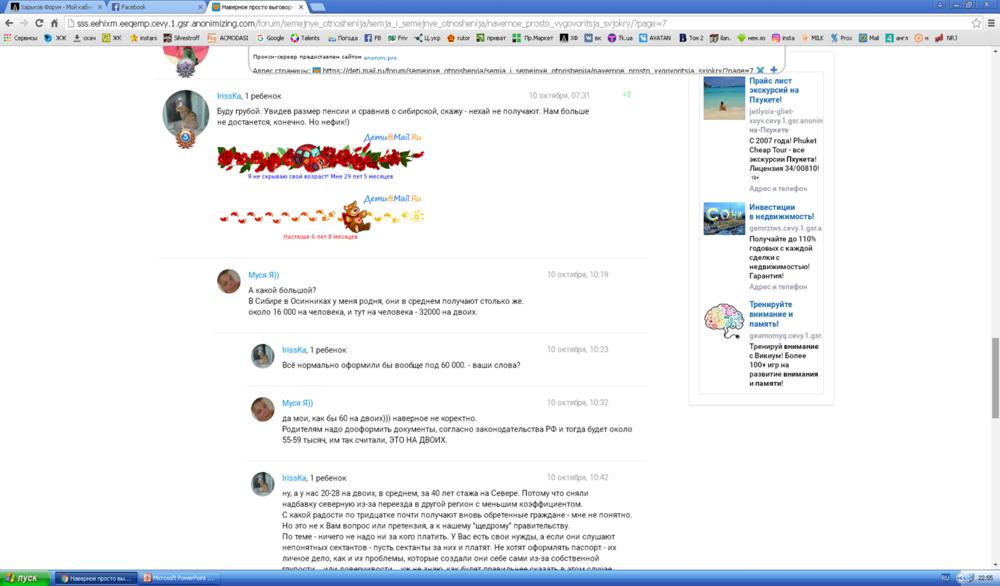
Task: Open Инвестиции в недвижимость ad link
Action: point(781,212)
